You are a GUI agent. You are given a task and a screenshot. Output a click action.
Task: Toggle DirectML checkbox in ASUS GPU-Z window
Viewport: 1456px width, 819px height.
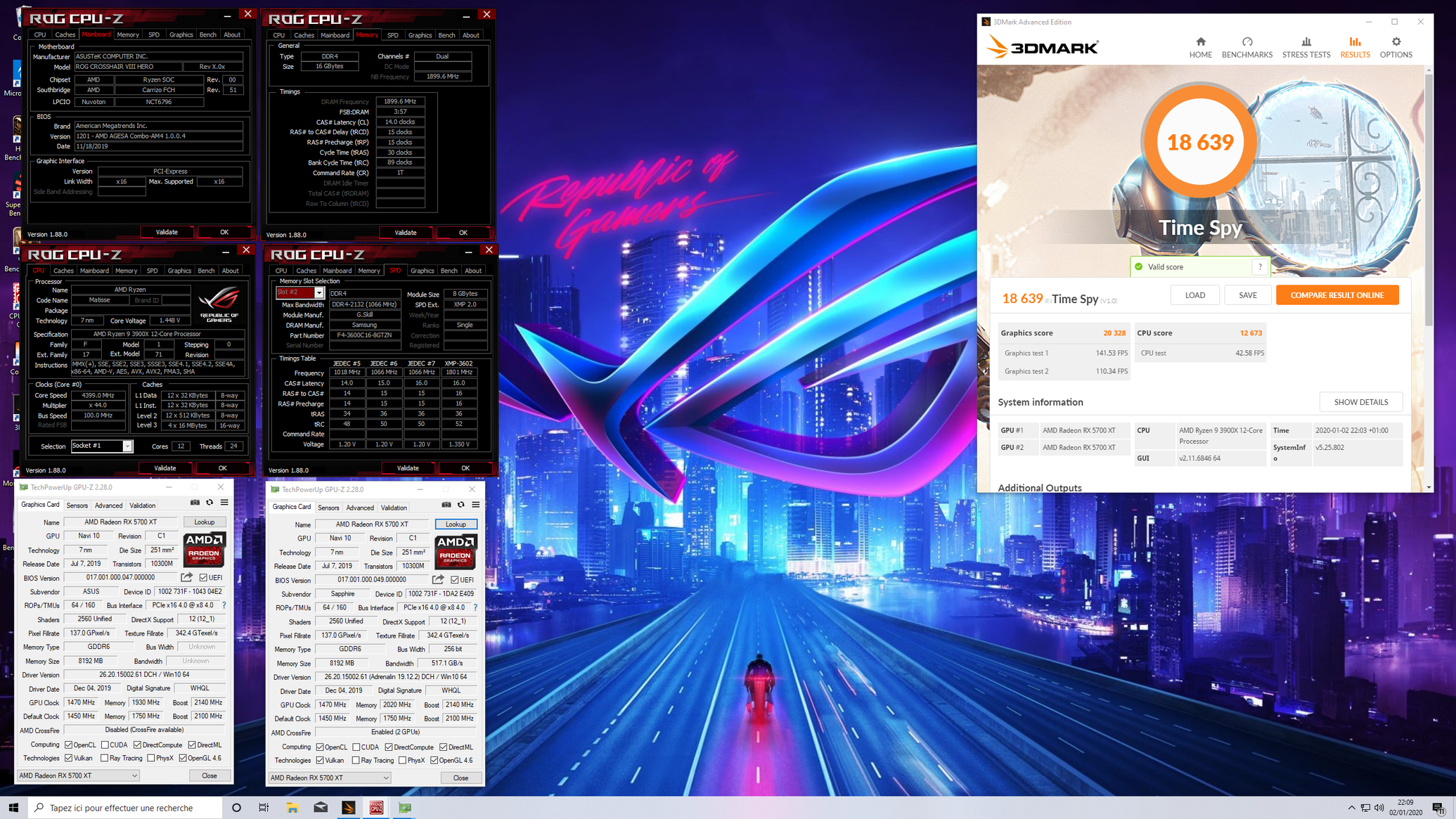tap(192, 745)
